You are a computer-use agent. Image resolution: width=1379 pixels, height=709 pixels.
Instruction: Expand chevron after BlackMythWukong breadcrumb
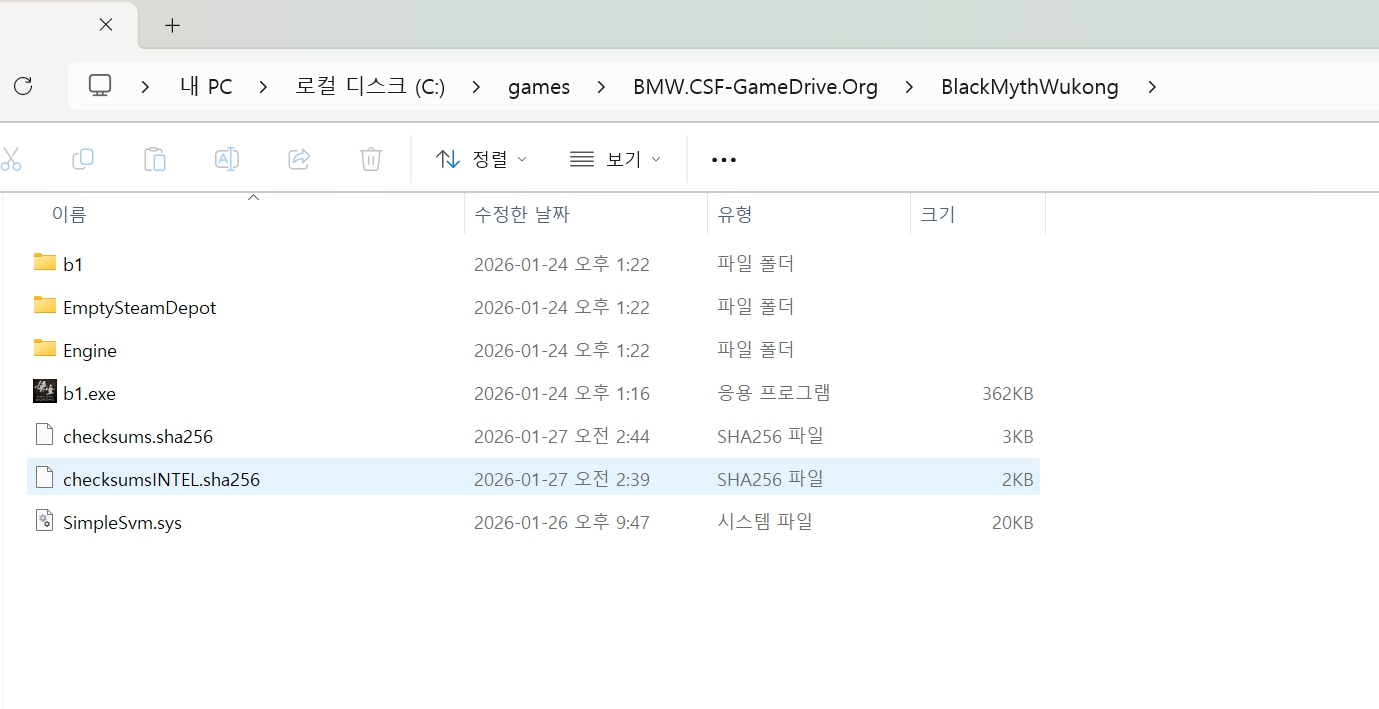1152,87
